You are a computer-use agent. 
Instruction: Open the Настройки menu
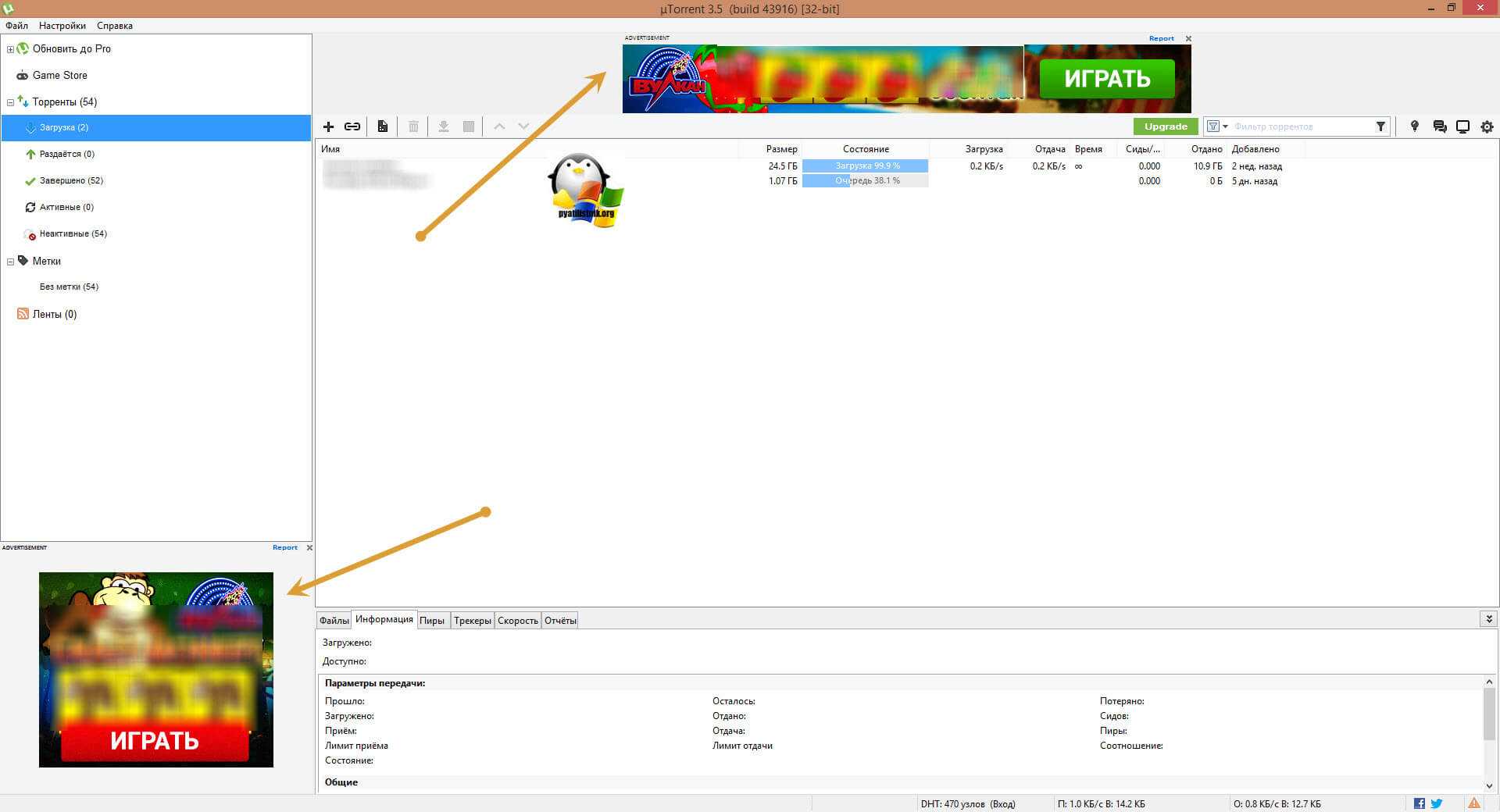(x=62, y=26)
